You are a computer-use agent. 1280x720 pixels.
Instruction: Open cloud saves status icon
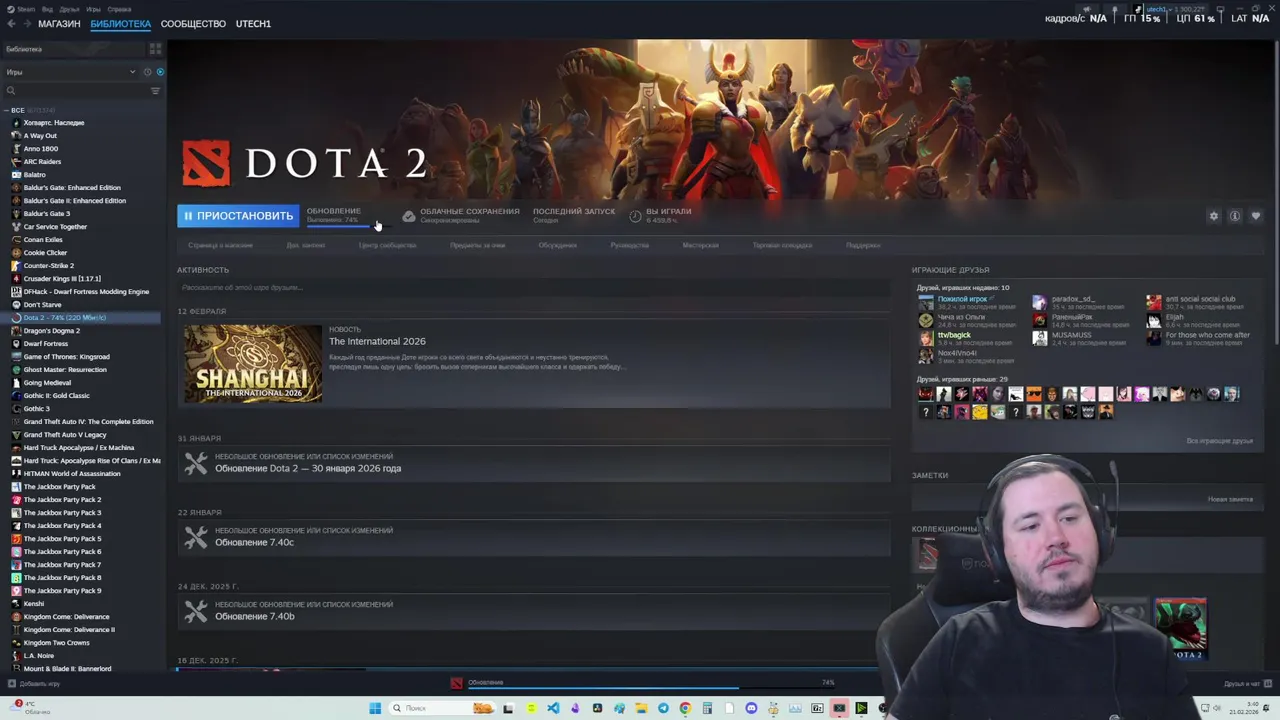coord(408,216)
